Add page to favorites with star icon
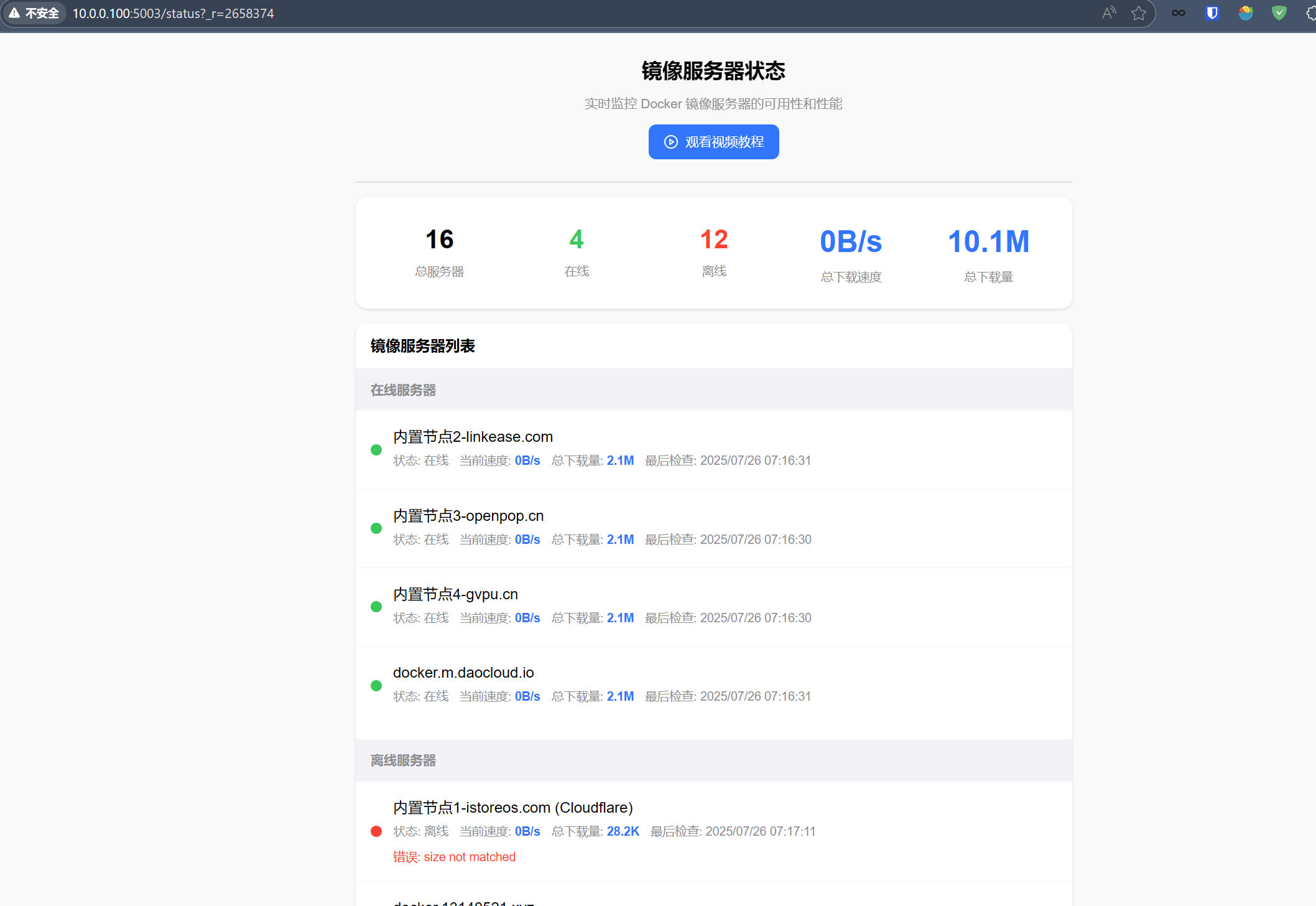Screen dimensions: 1316x906 [1139, 13]
